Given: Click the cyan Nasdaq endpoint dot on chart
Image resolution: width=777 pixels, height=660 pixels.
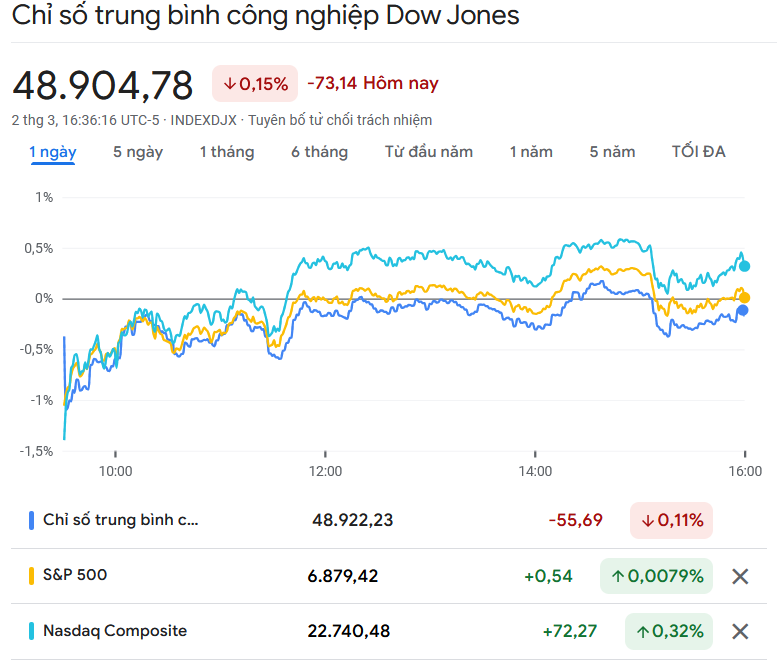Looking at the screenshot, I should point(743,266).
